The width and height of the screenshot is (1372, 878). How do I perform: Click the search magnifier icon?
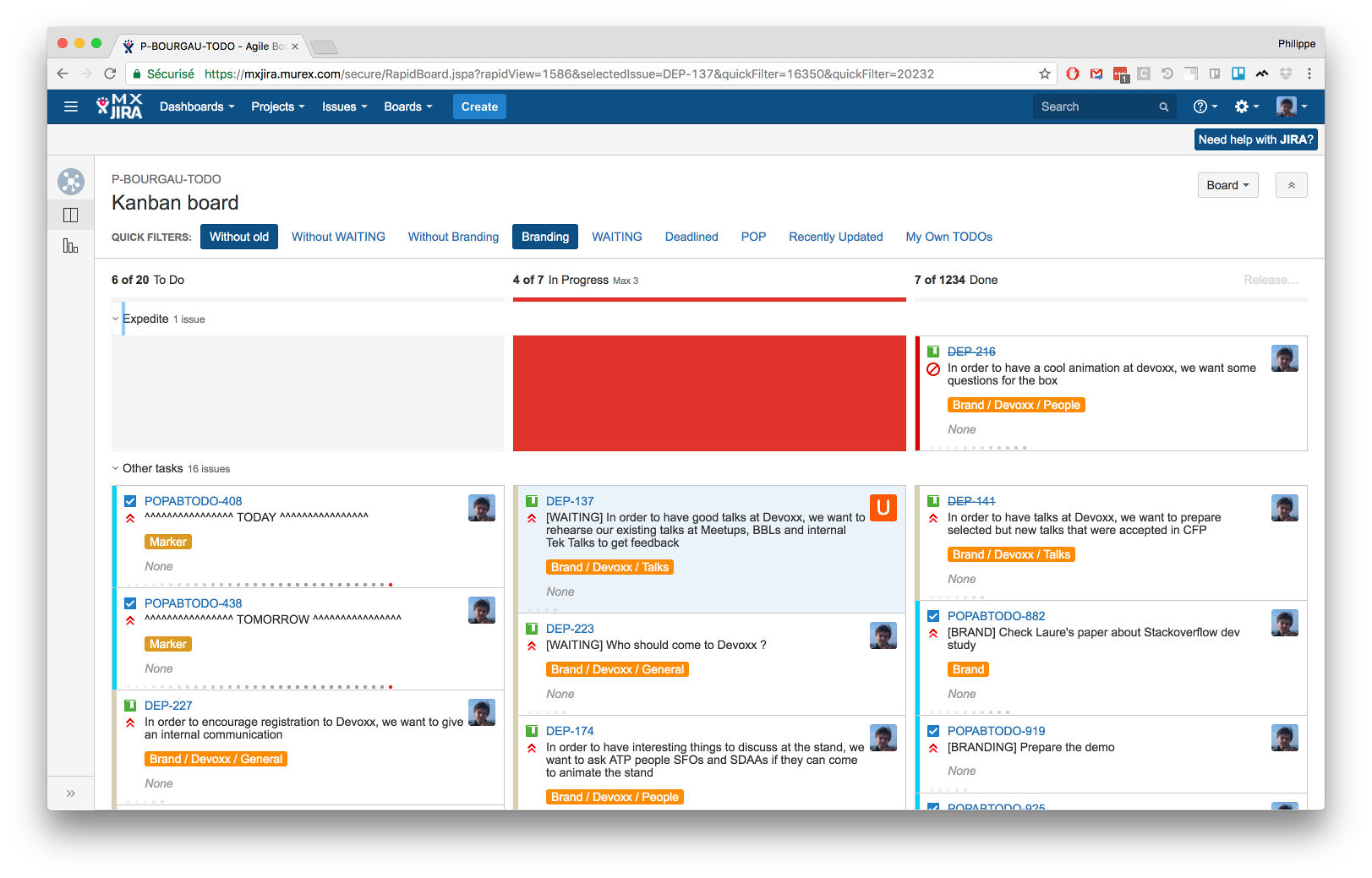1164,107
